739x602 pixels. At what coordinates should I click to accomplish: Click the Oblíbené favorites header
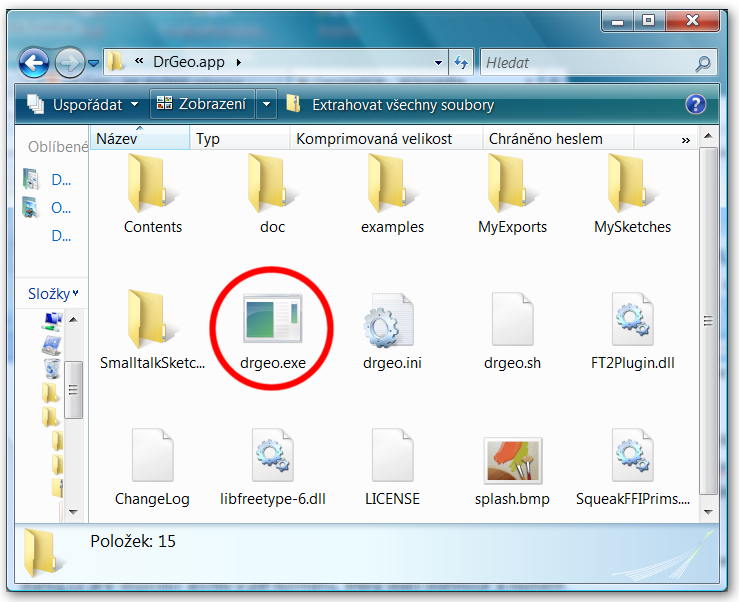[57, 147]
